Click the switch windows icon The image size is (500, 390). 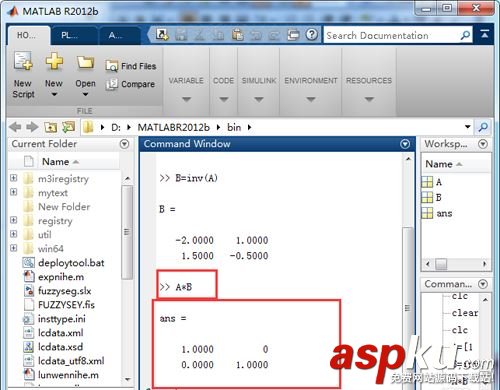tap(293, 35)
